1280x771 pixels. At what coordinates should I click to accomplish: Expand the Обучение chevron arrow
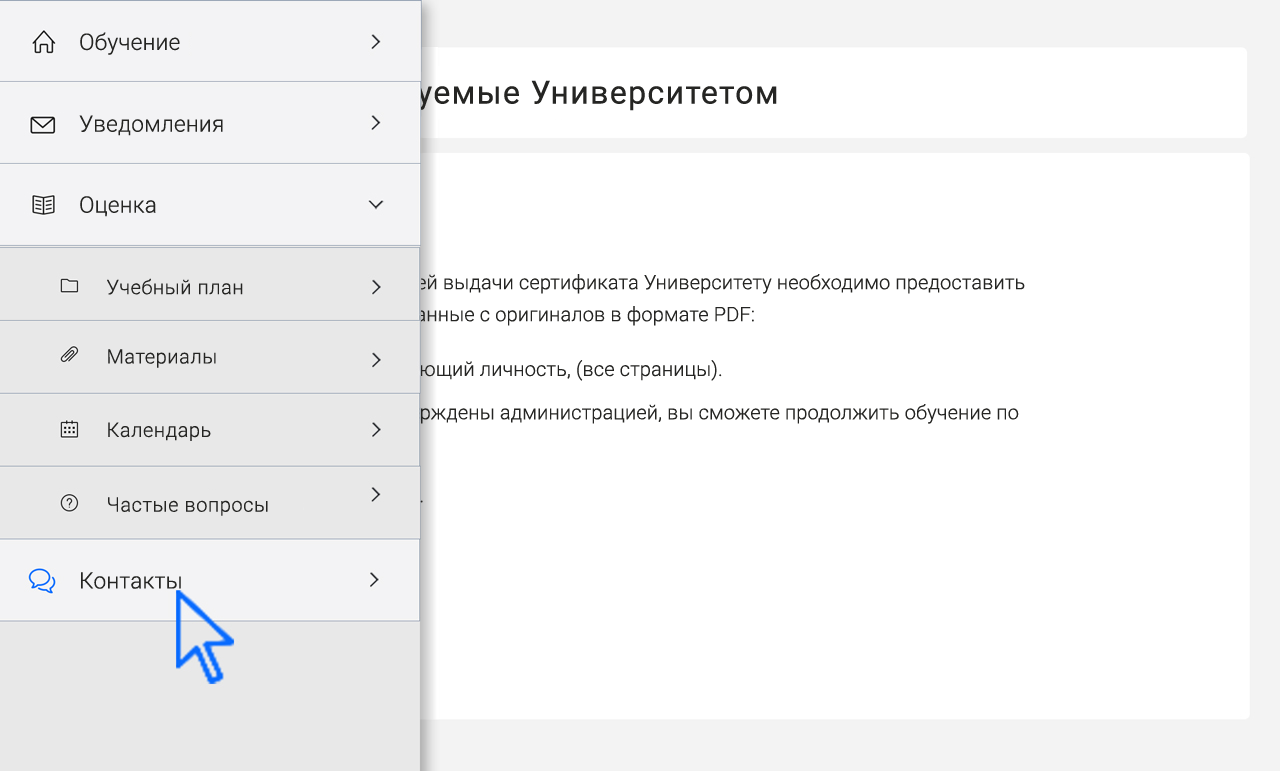point(376,41)
